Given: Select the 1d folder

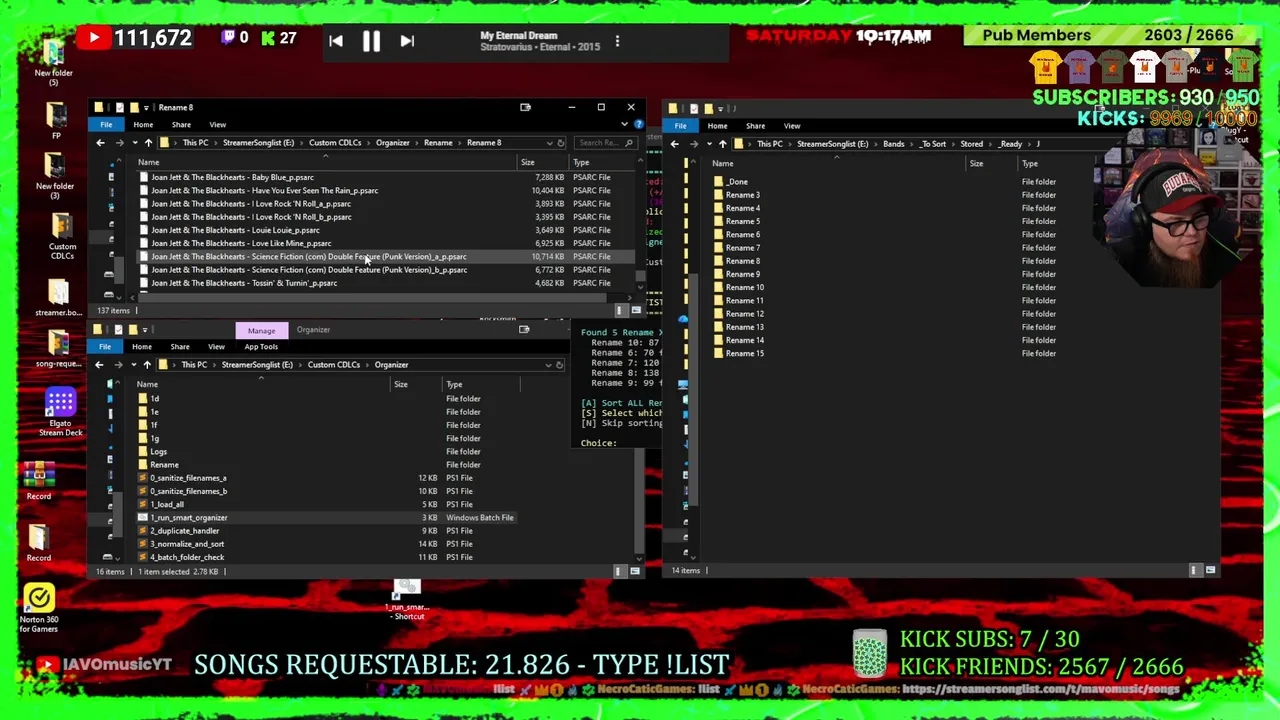Looking at the screenshot, I should click(x=154, y=399).
